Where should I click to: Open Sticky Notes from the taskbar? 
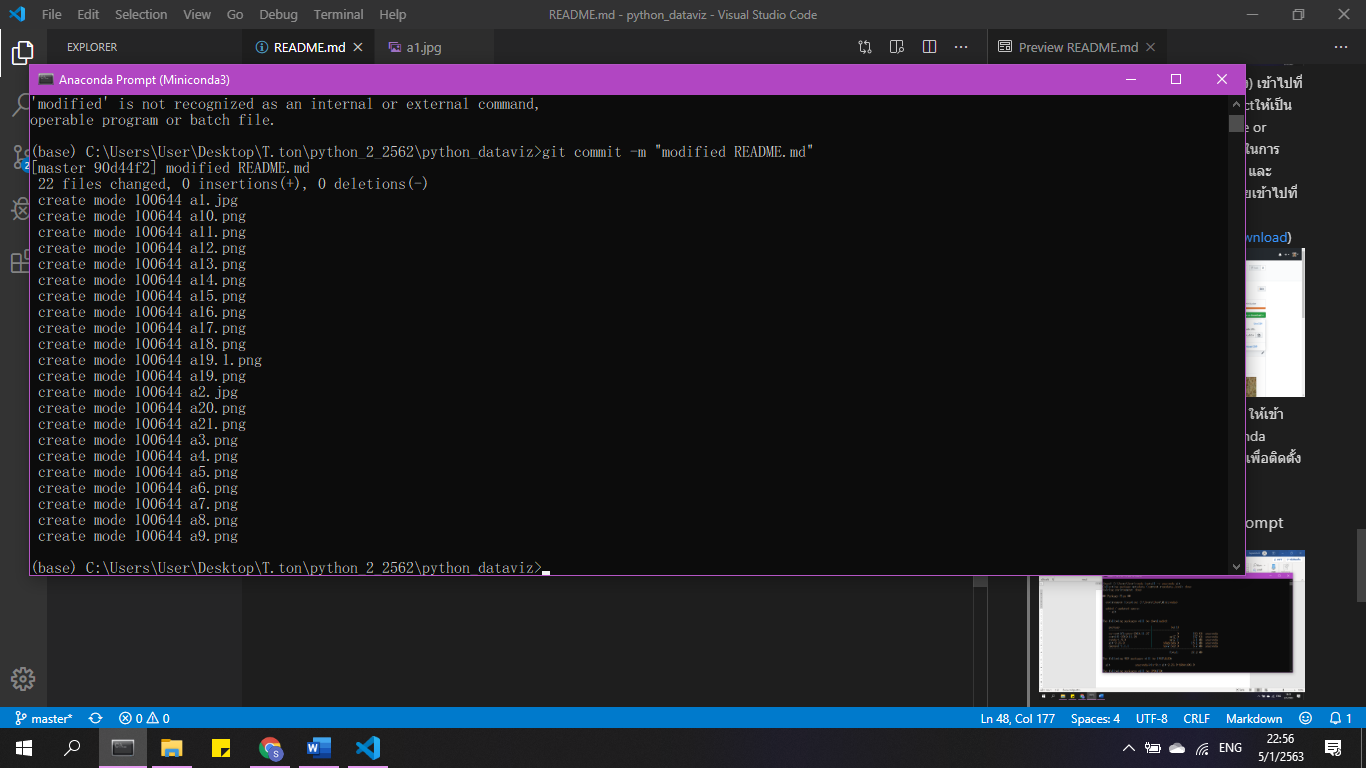(x=221, y=747)
